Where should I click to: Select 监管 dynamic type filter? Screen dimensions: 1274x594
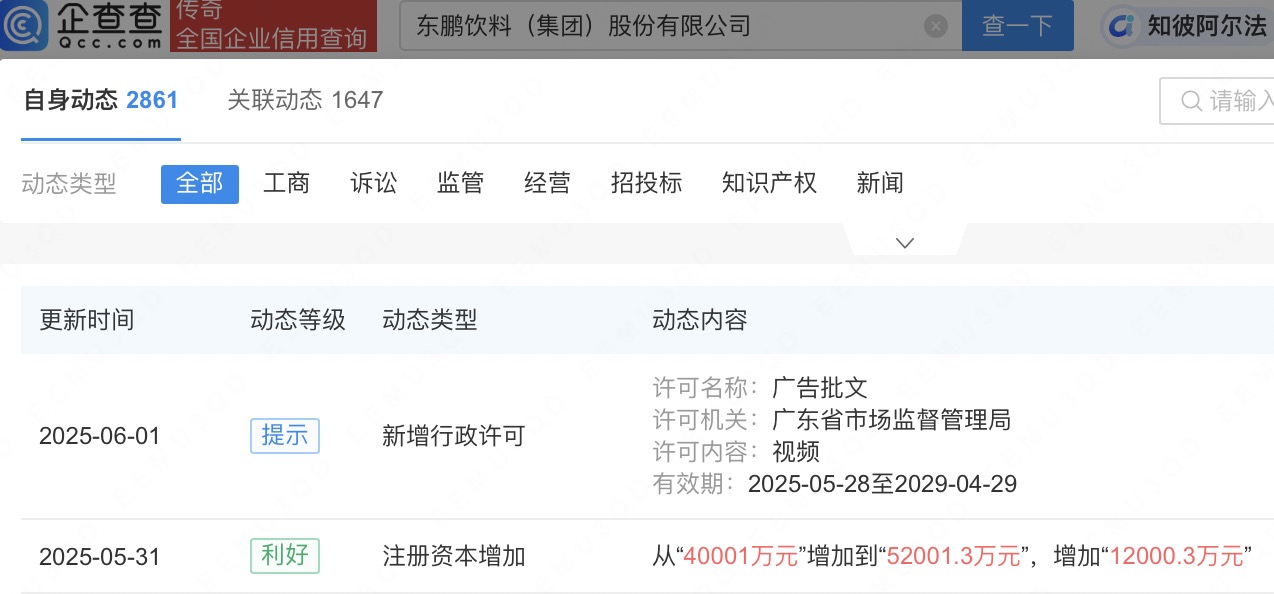(461, 183)
